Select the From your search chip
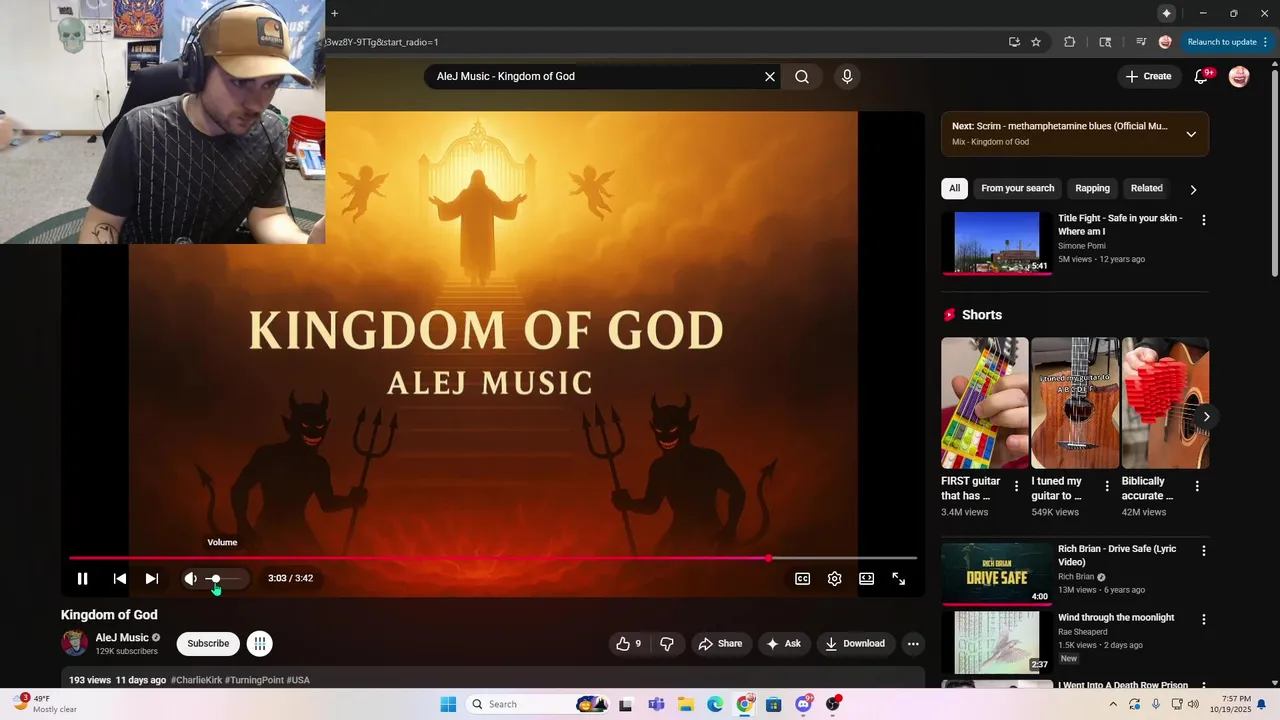1280x720 pixels. (x=1018, y=188)
